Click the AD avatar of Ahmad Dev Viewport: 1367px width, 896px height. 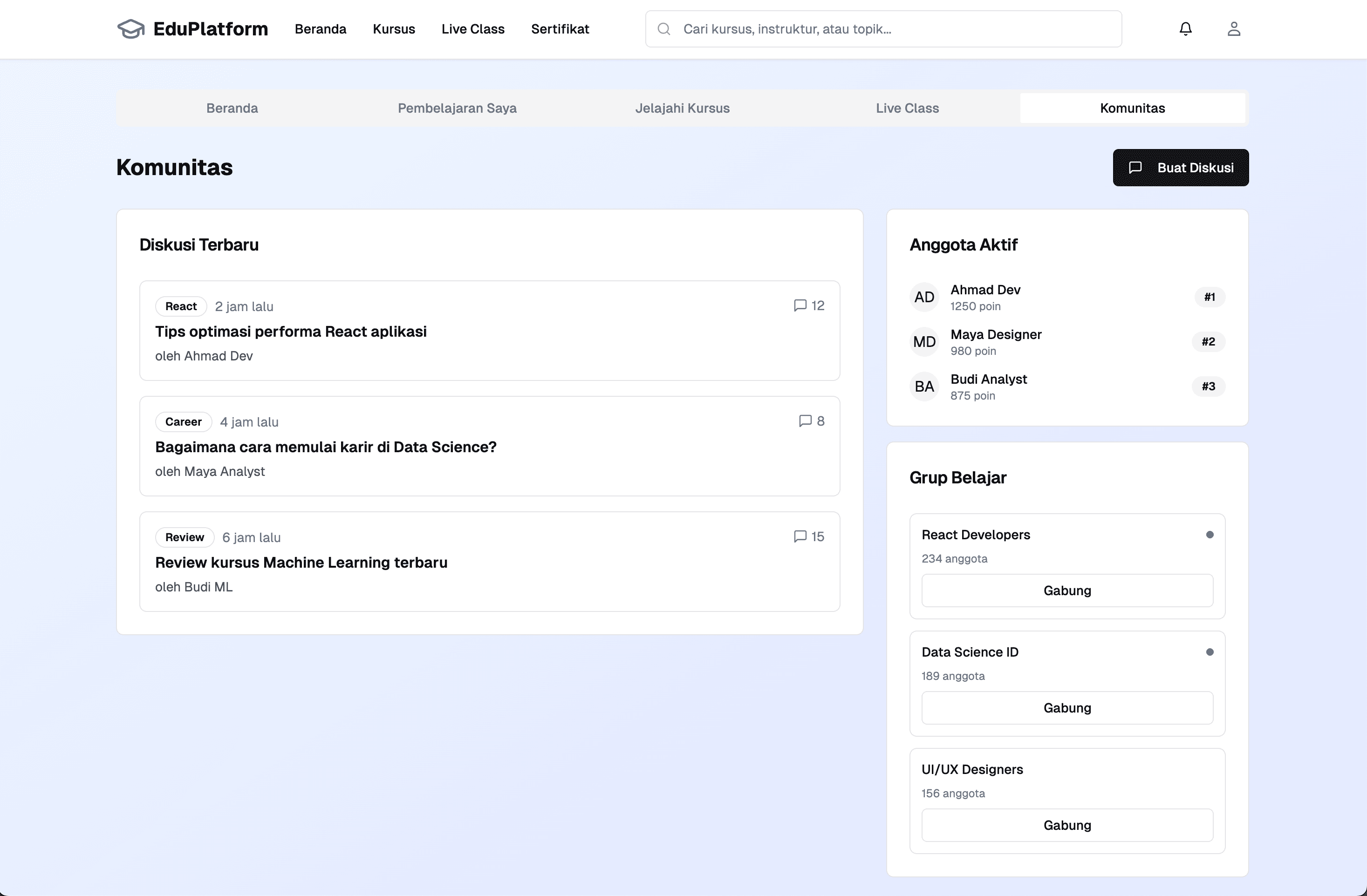924,297
